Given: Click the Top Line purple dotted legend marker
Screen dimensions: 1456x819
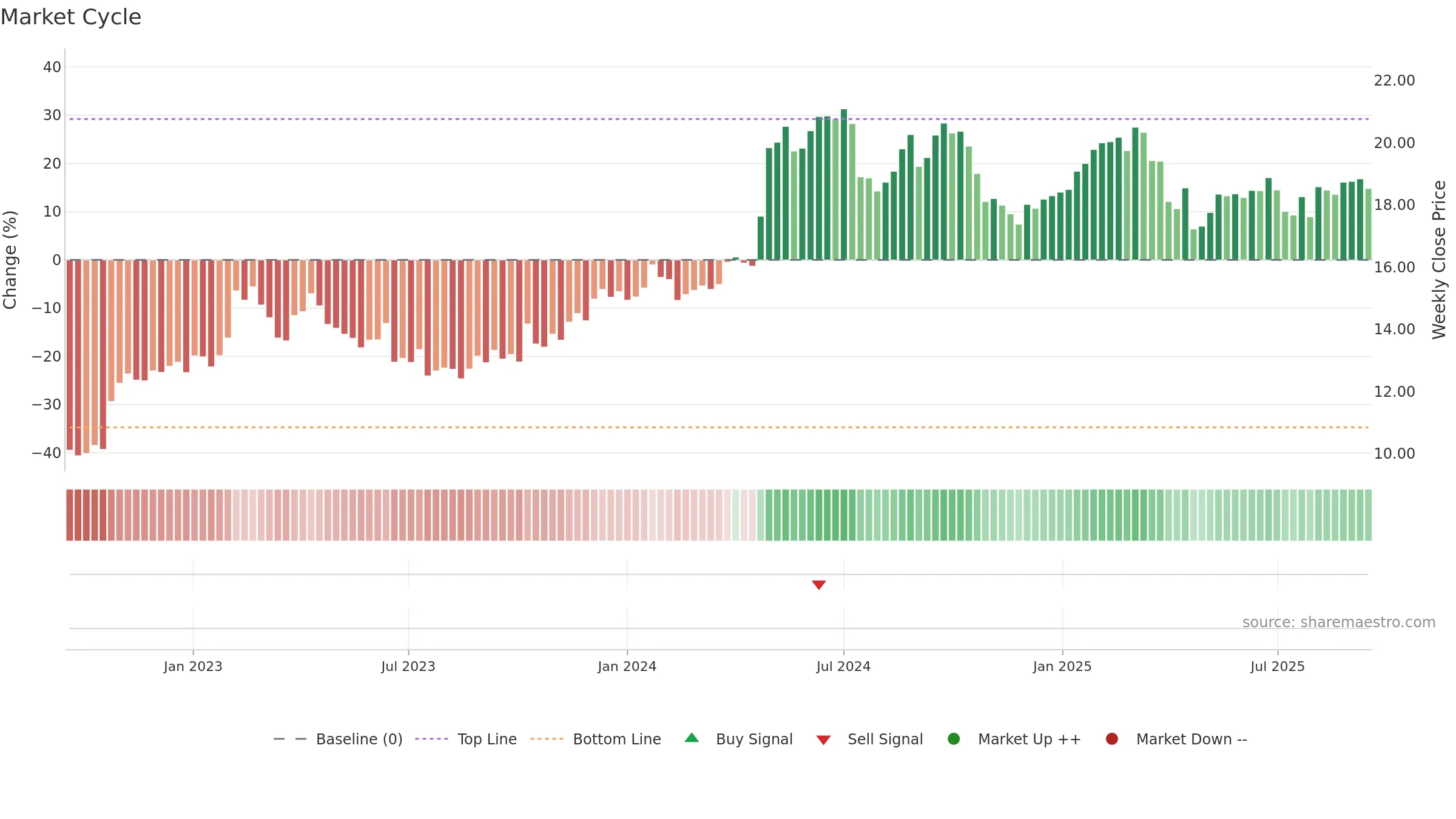Looking at the screenshot, I should [x=431, y=739].
